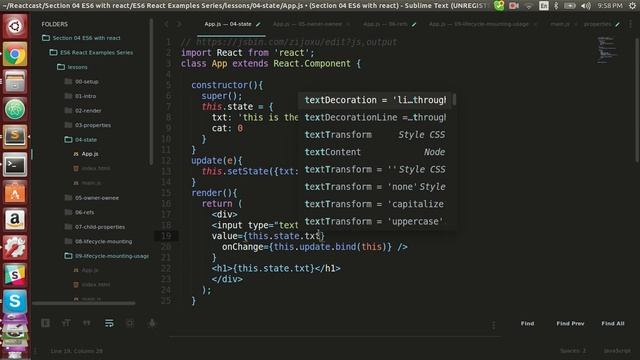Select textTransform = 'uppercase' suggestion
Viewport: 640px width, 360px height.
[376, 222]
